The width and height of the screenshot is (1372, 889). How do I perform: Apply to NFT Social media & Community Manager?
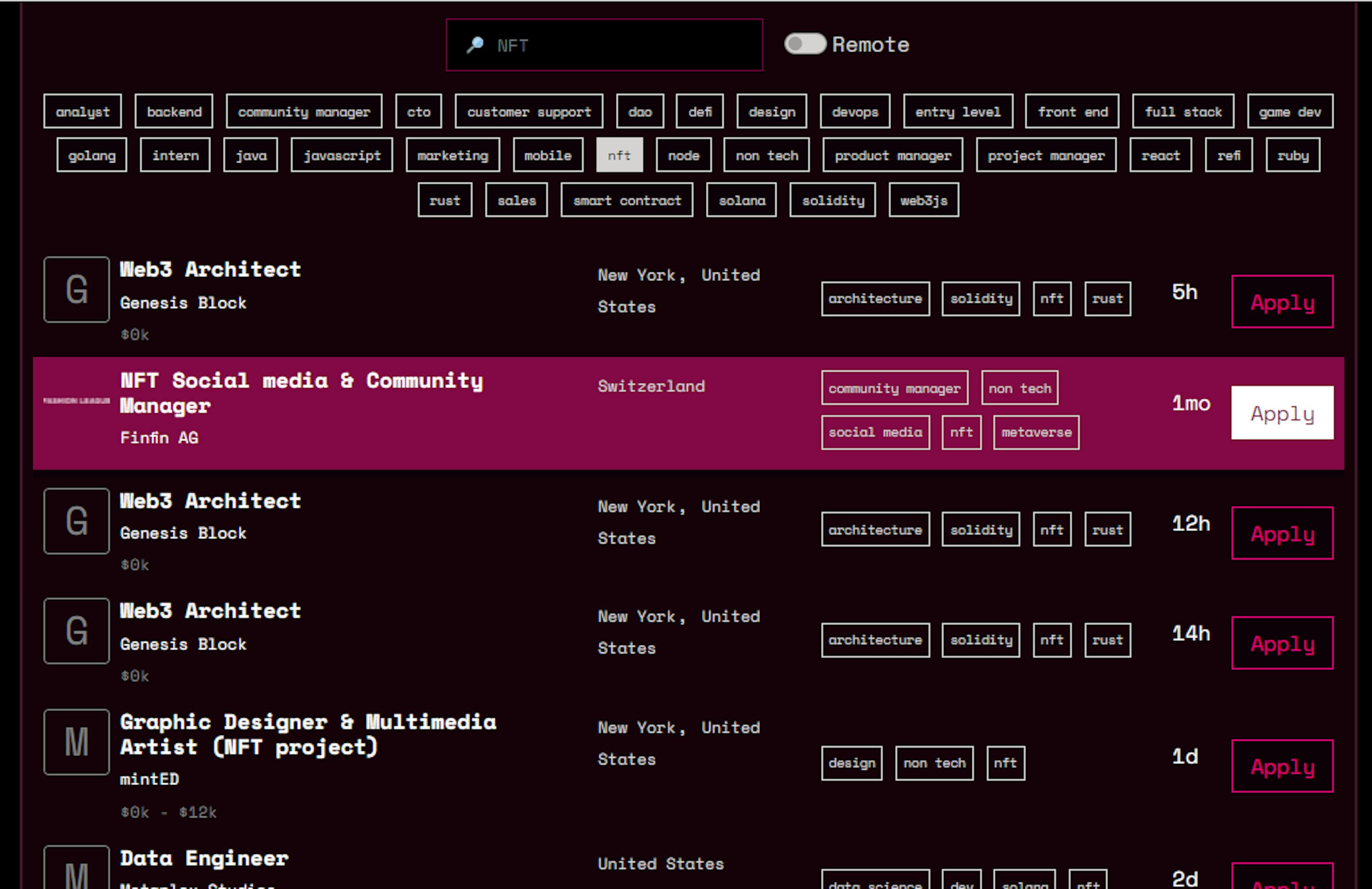coord(1282,413)
